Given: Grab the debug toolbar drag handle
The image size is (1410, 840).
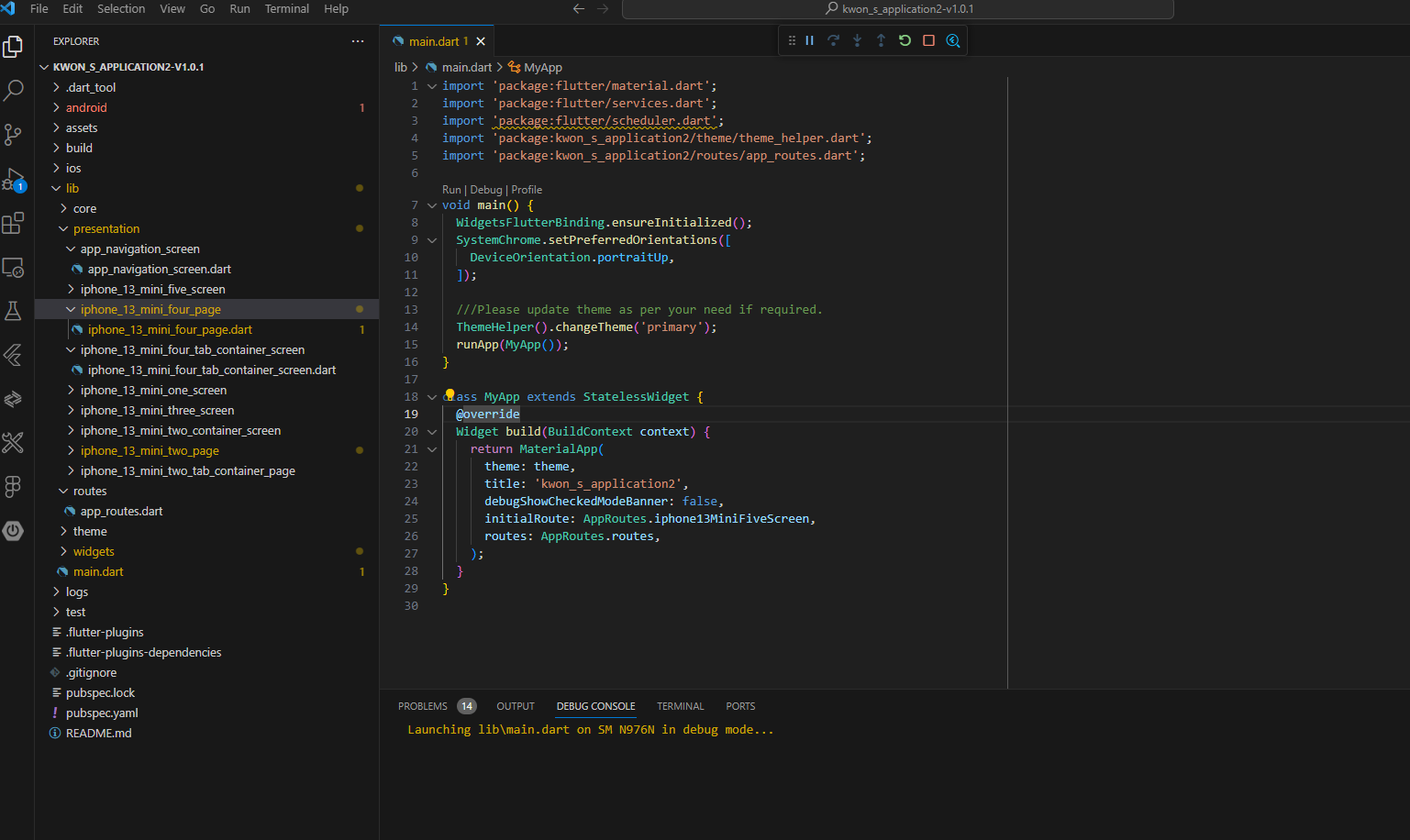Looking at the screenshot, I should (x=792, y=40).
